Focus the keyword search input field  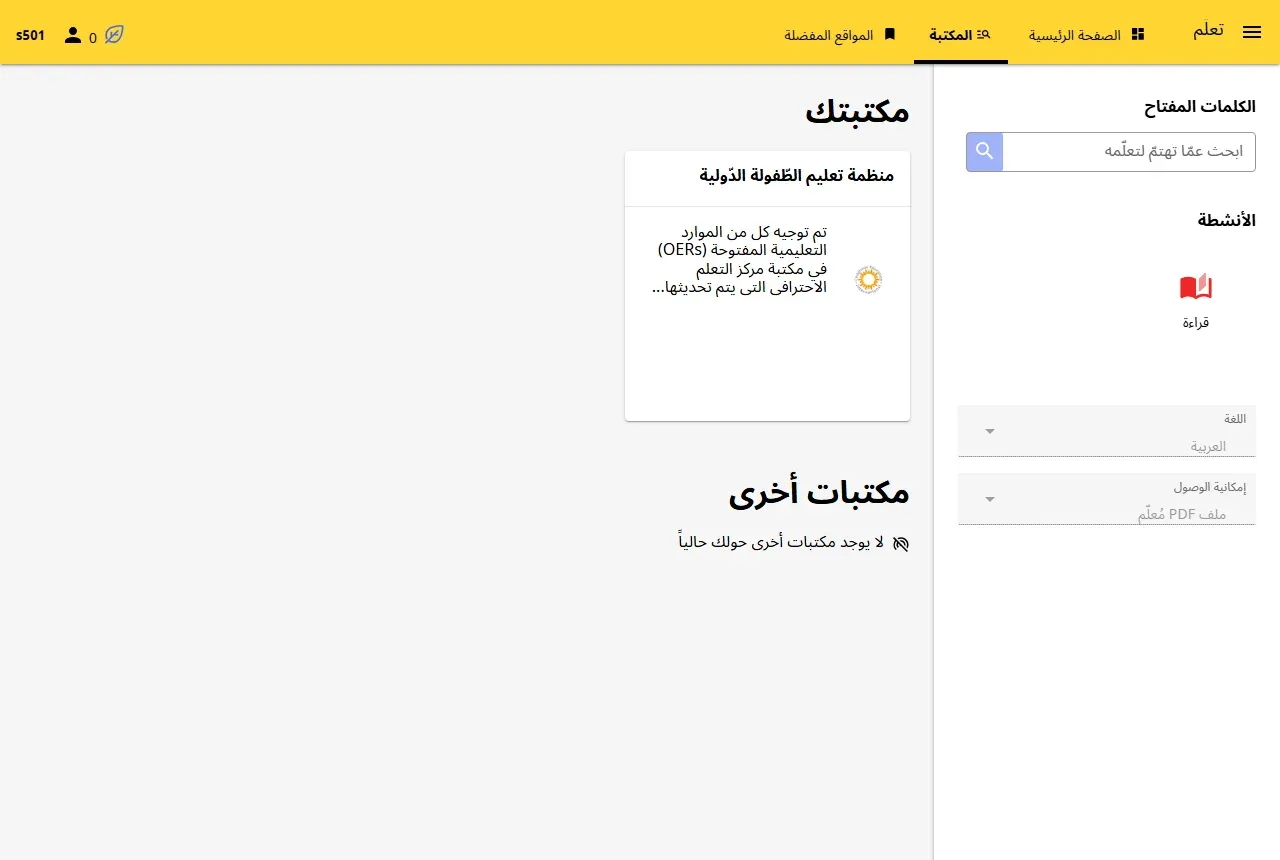[x=1129, y=151]
